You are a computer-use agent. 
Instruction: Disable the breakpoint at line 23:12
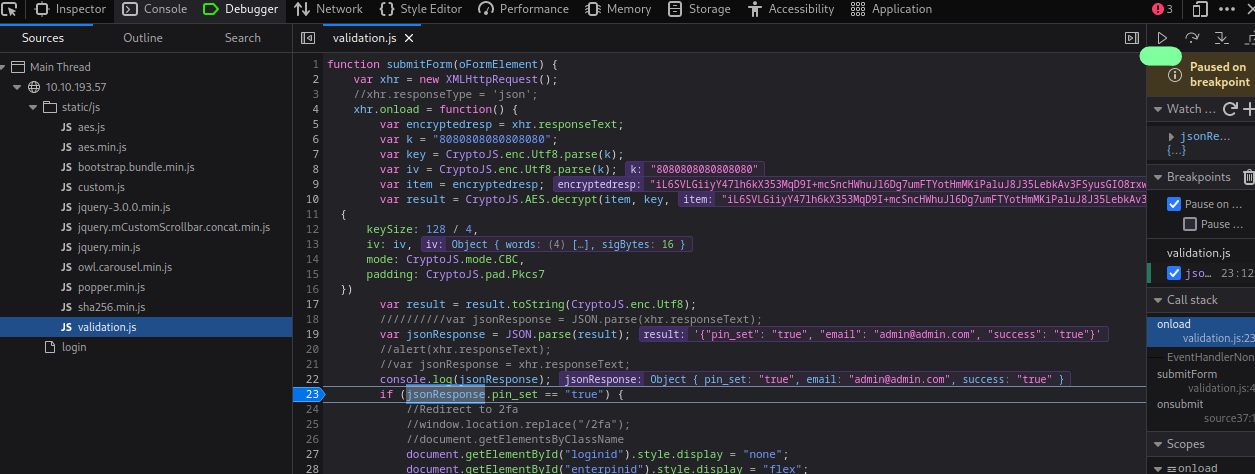click(x=1175, y=273)
